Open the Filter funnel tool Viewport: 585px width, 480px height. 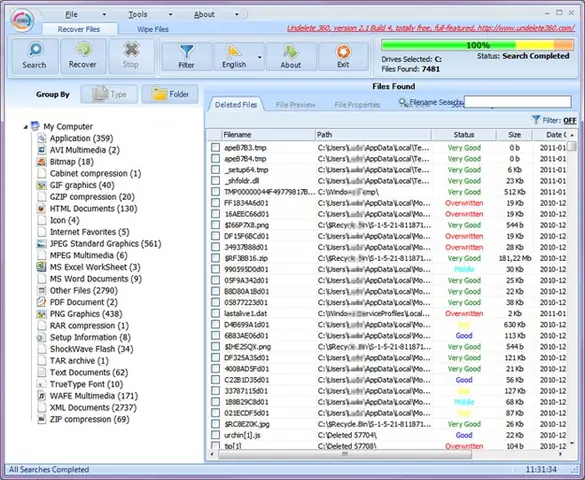(x=187, y=52)
